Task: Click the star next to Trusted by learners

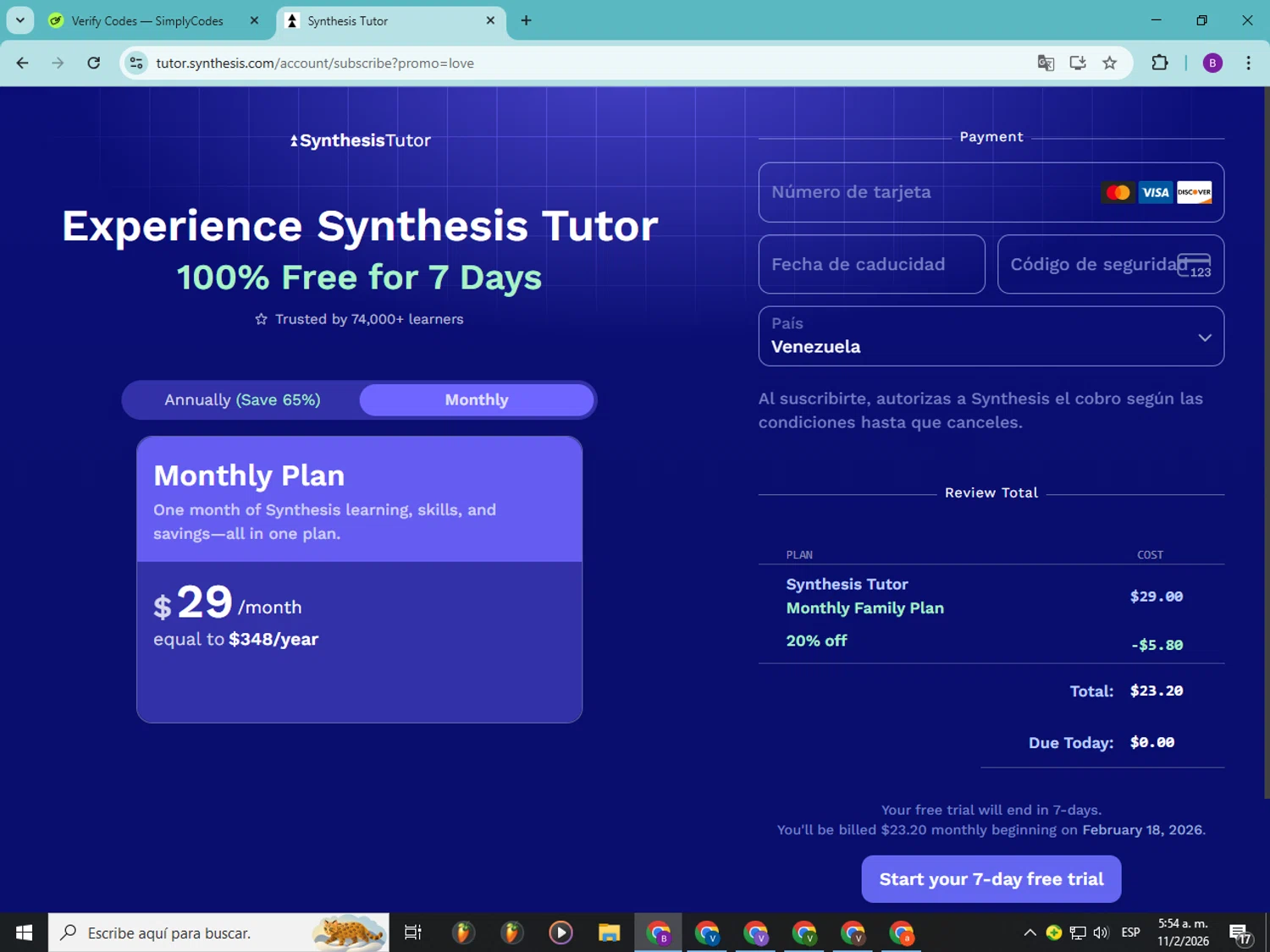Action: [262, 319]
